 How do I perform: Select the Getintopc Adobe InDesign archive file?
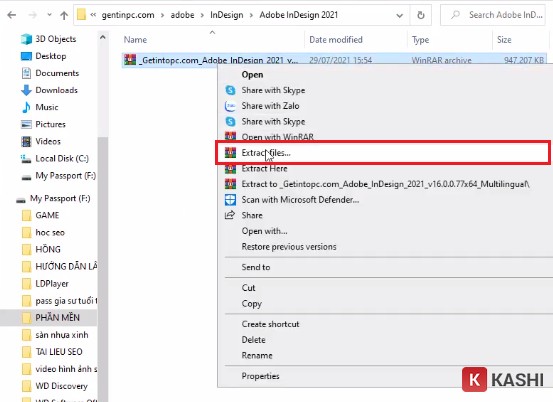[334, 60]
